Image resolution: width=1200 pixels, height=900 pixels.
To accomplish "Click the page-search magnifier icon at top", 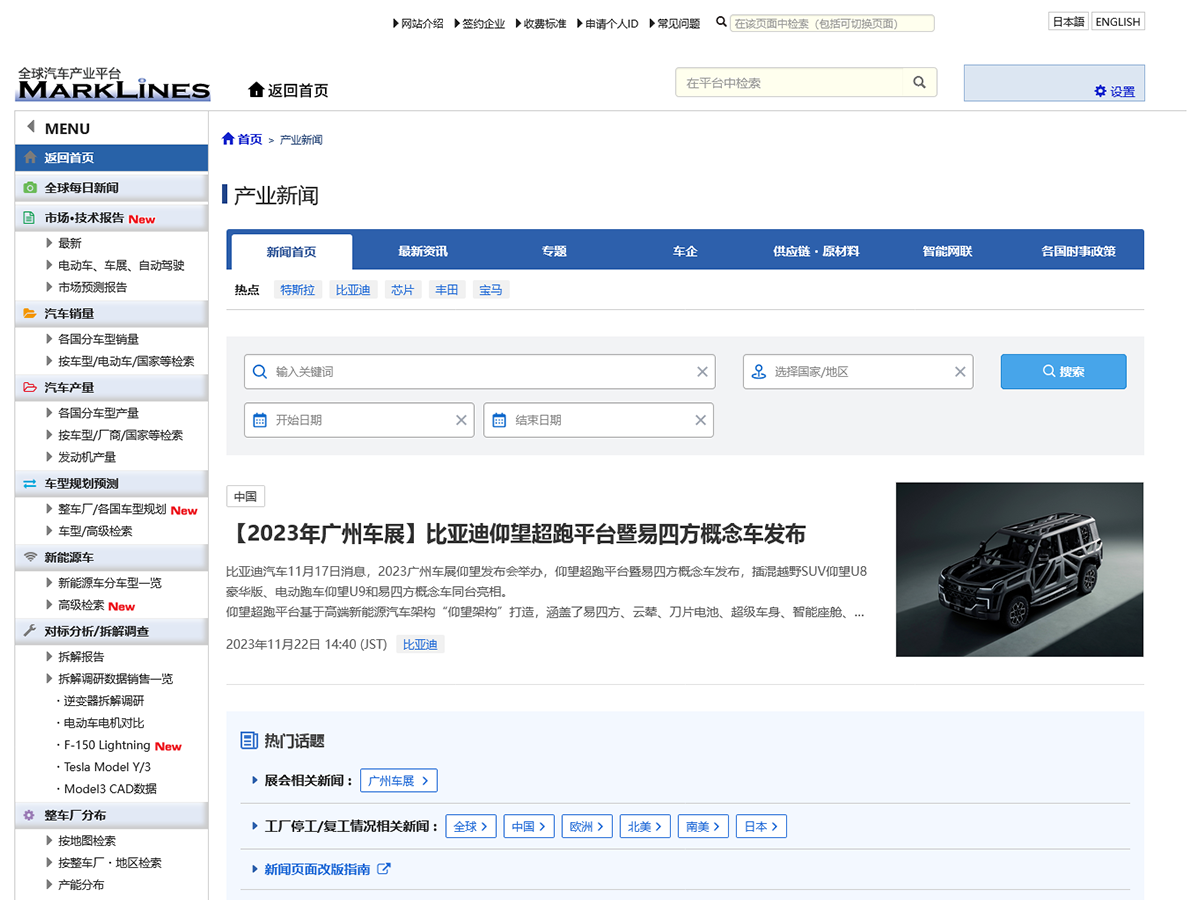I will (x=721, y=22).
